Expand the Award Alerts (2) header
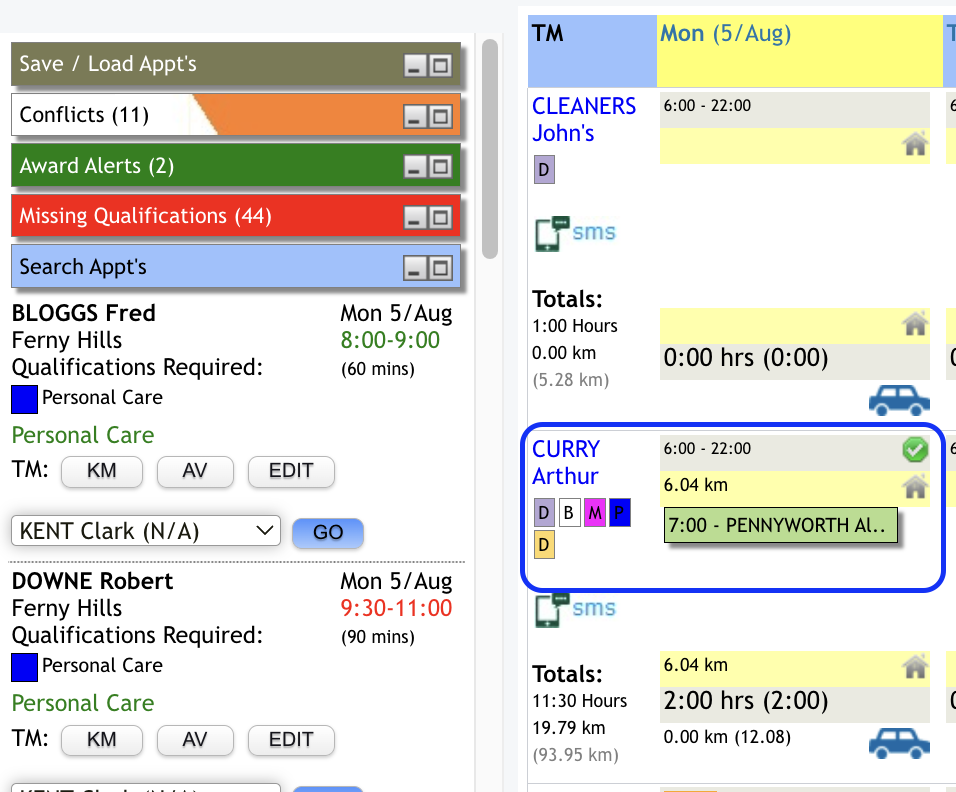This screenshot has width=956, height=792. coord(235,165)
